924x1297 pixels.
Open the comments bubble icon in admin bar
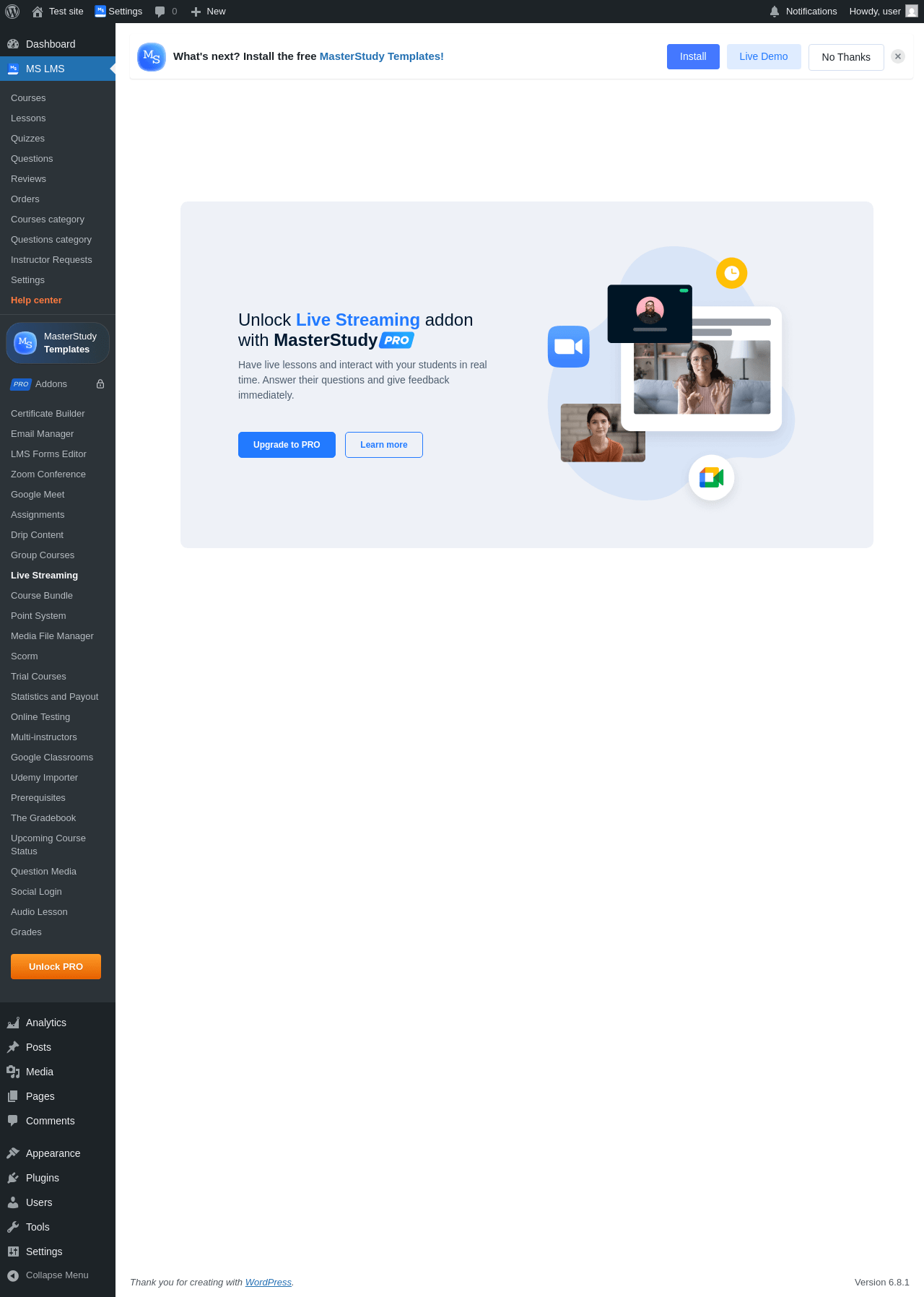click(x=160, y=12)
